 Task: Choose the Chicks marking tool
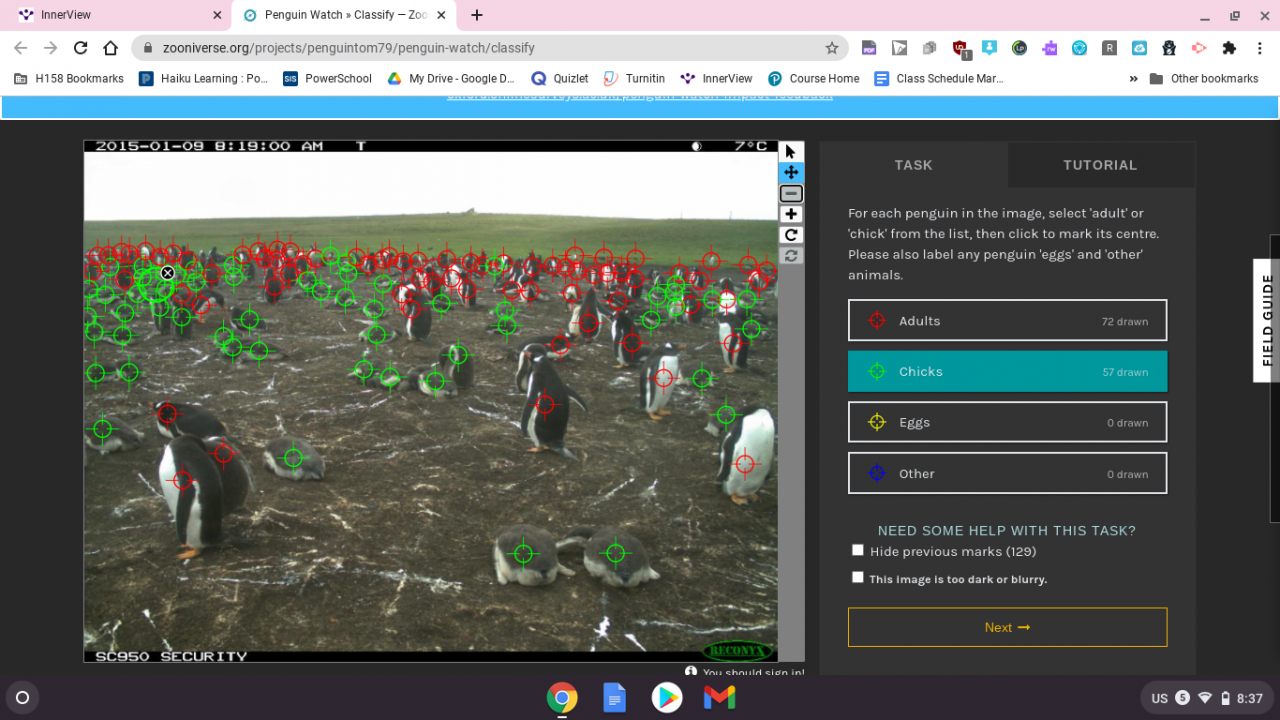1007,371
